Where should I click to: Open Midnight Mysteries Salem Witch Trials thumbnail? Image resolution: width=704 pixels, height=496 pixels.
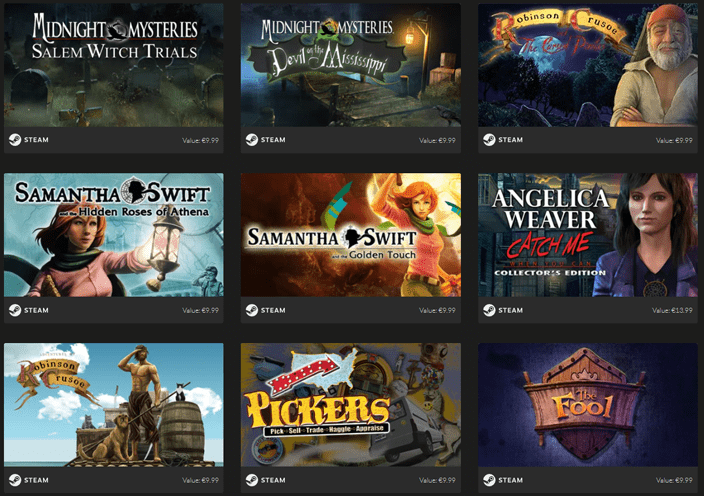[x=114, y=65]
